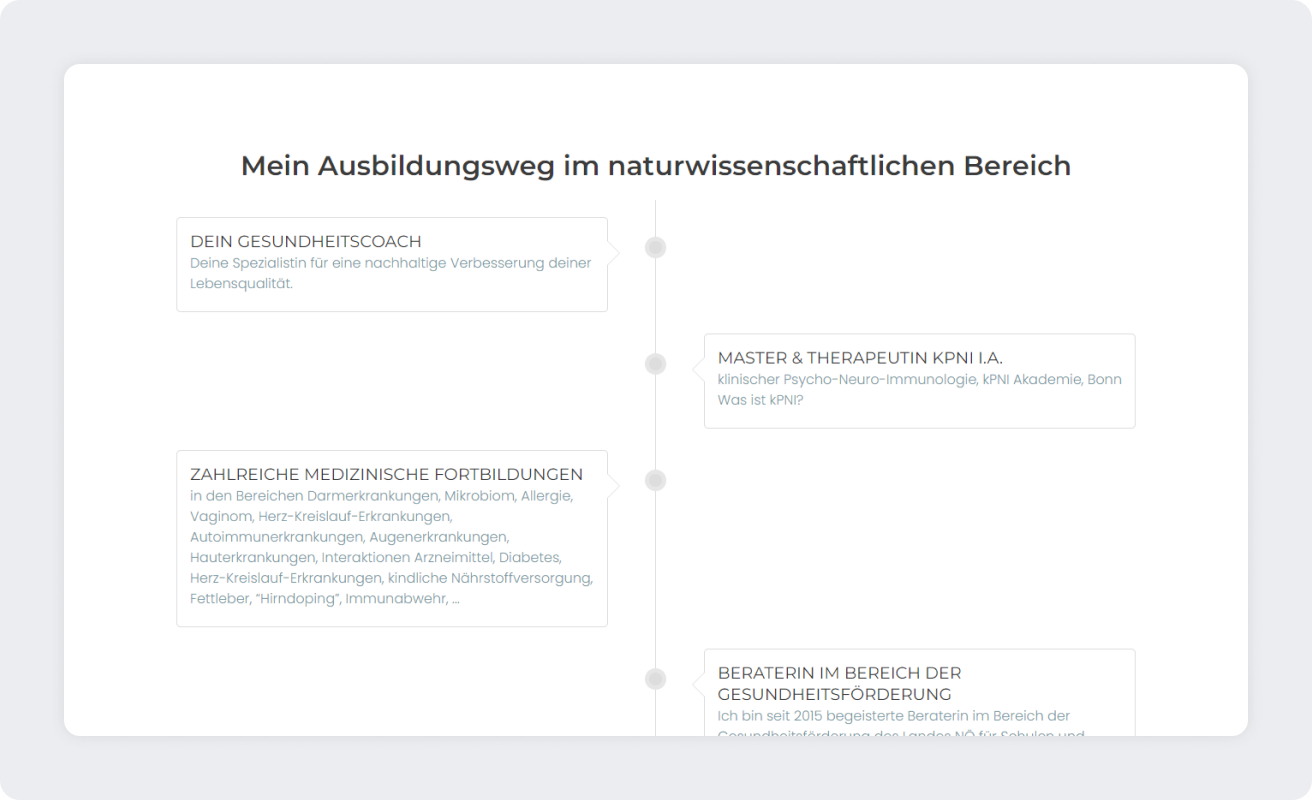Viewport: 1312px width, 800px height.
Task: Click the timeline dot next to MEDIZINISCHE FORTBILDUNGEN
Action: pyautogui.click(x=655, y=481)
